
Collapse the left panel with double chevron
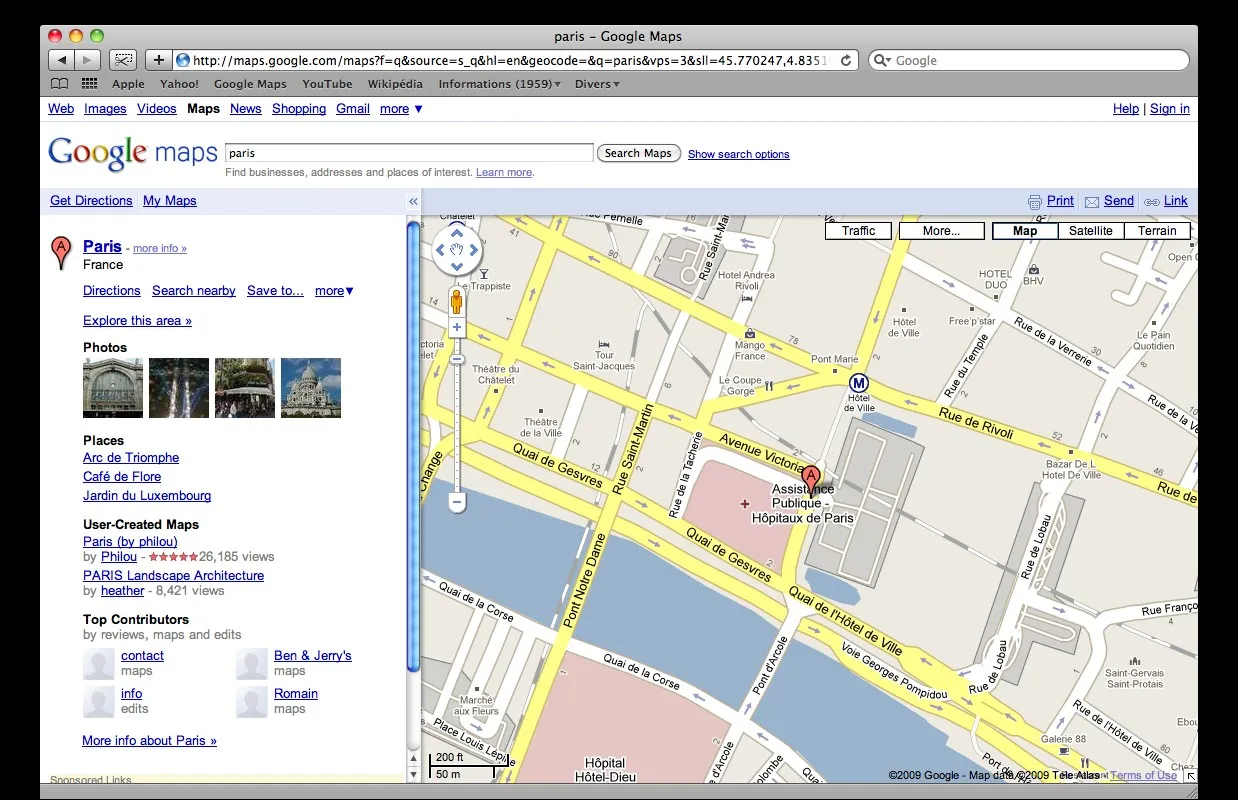(x=413, y=201)
